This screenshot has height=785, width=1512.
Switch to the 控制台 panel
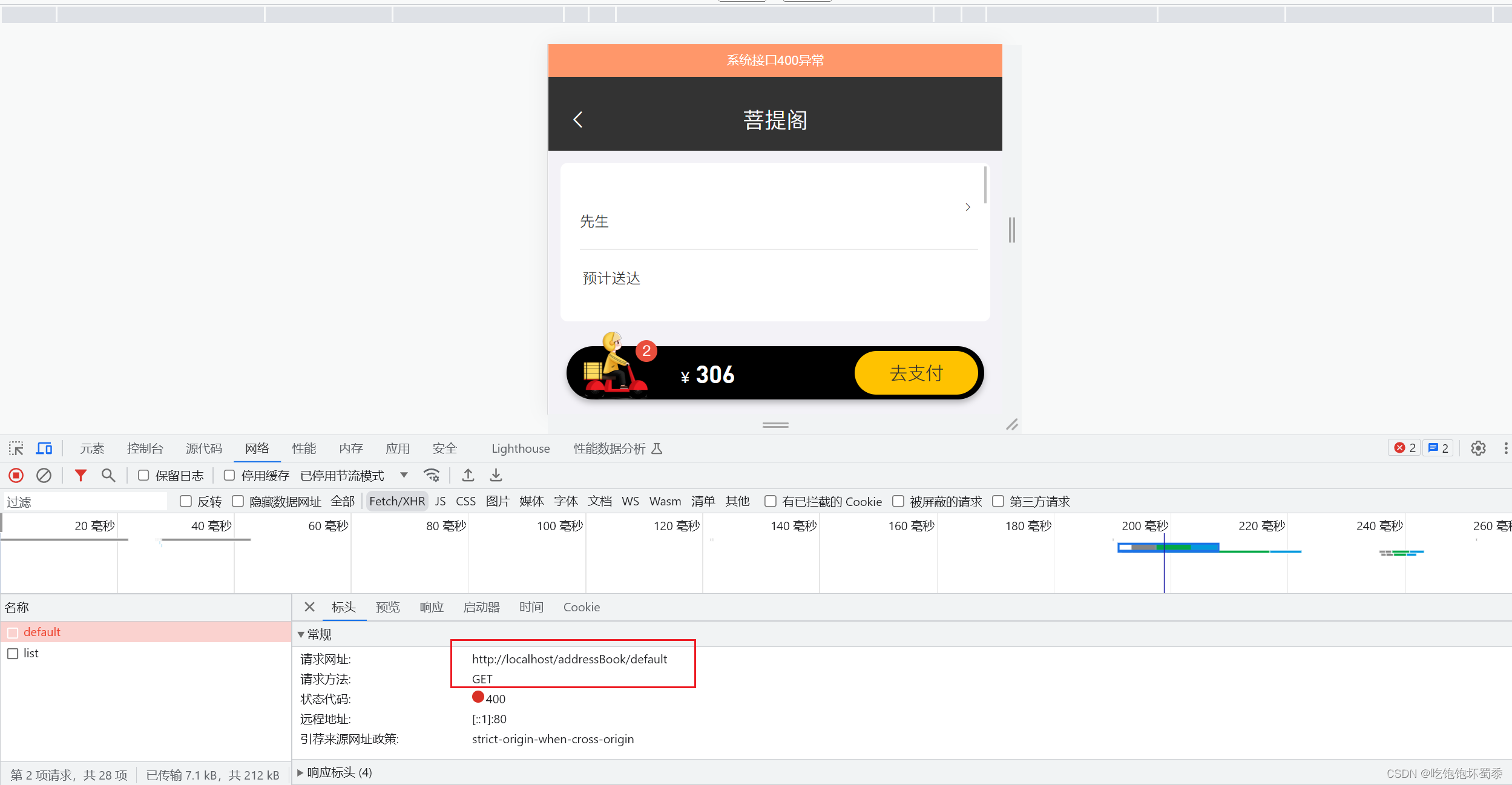(x=145, y=448)
